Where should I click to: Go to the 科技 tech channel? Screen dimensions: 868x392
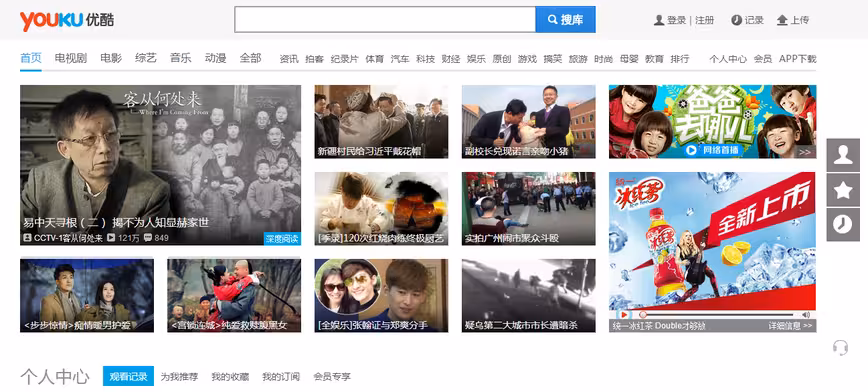tap(426, 59)
